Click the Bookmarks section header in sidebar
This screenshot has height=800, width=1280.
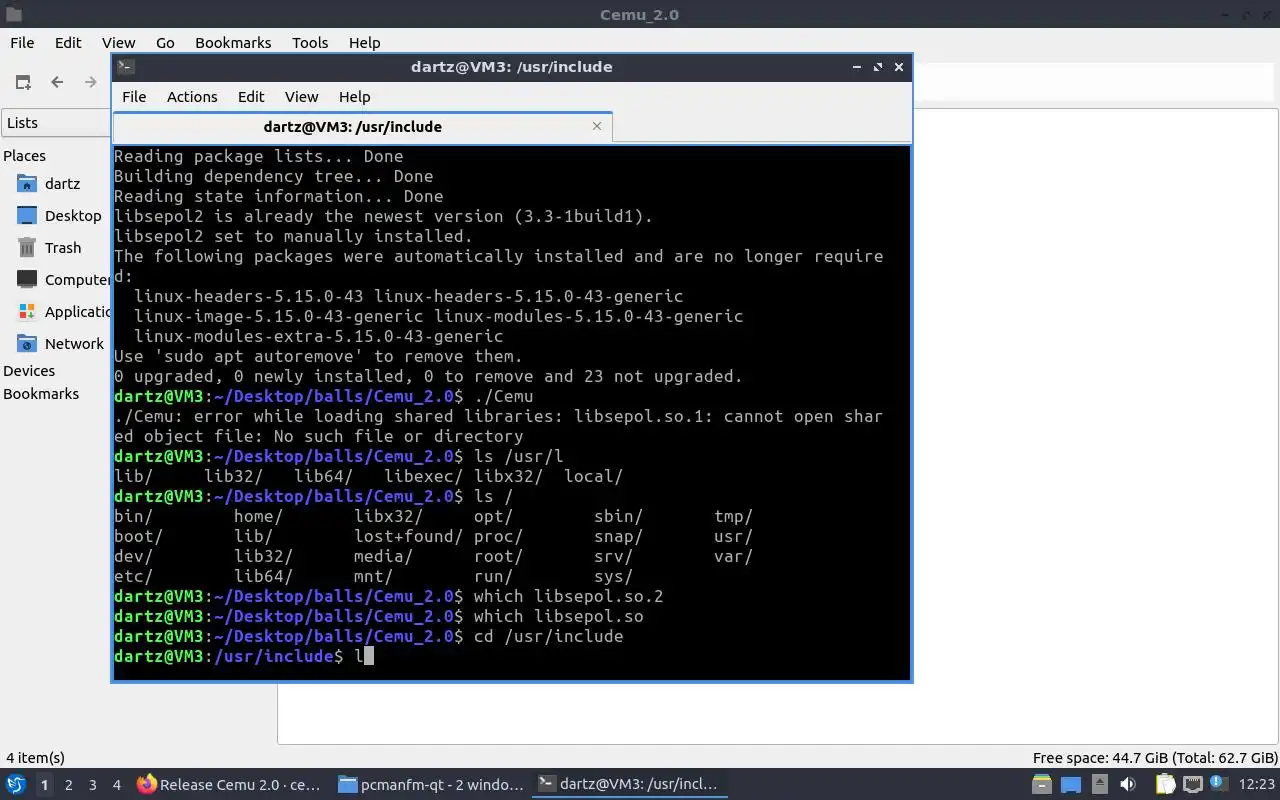click(41, 394)
